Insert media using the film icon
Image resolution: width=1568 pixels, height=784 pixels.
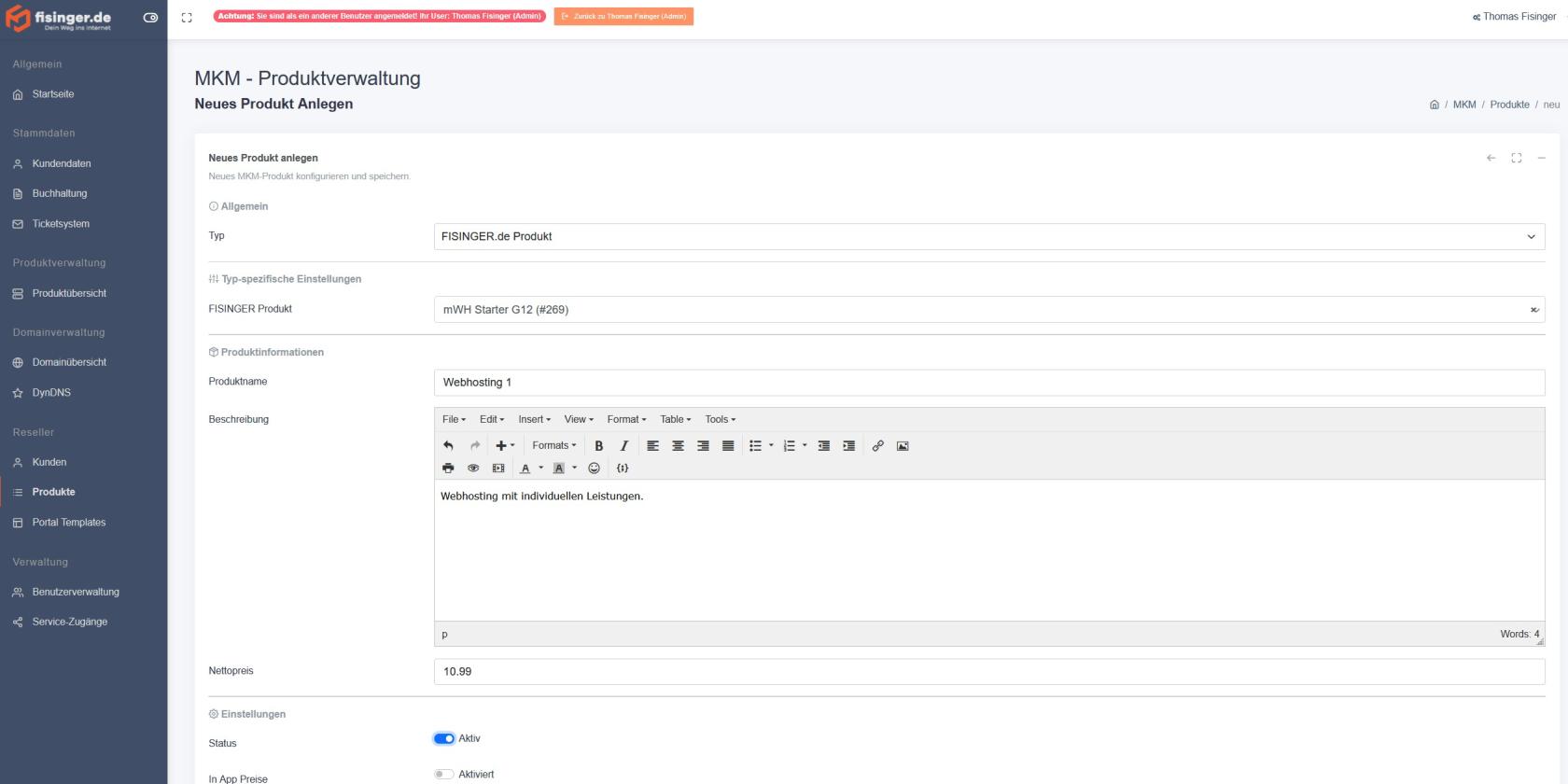click(x=498, y=469)
